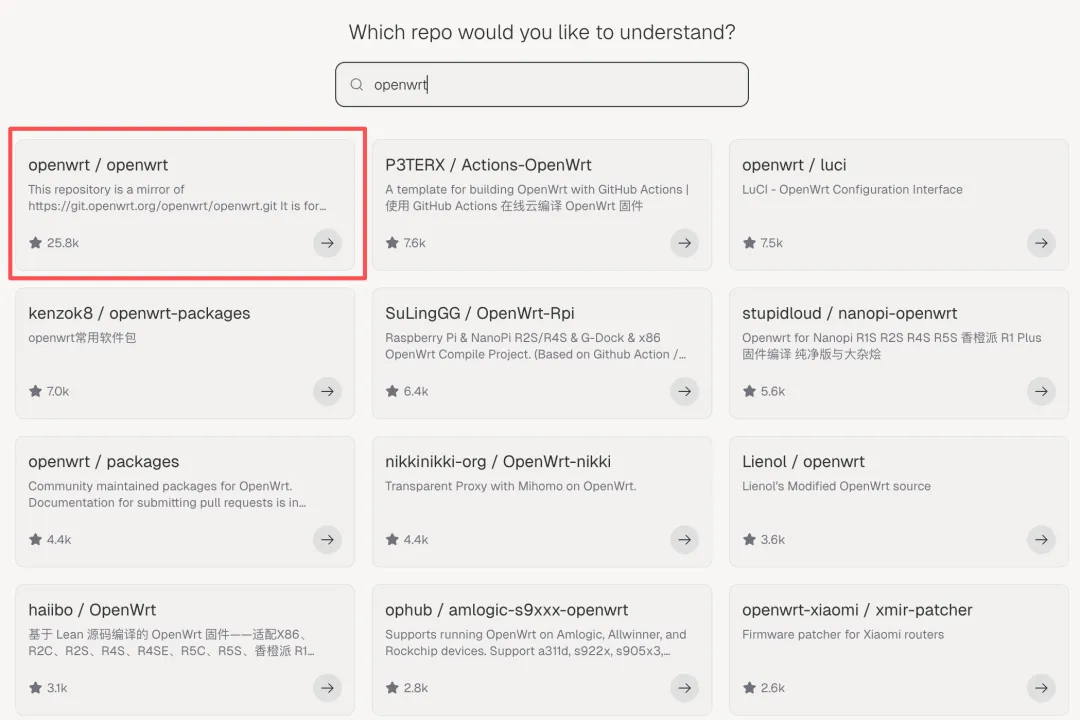Select the kenzok8 / openwrt-packages repo title
The image size is (1080, 720).
[x=139, y=313]
